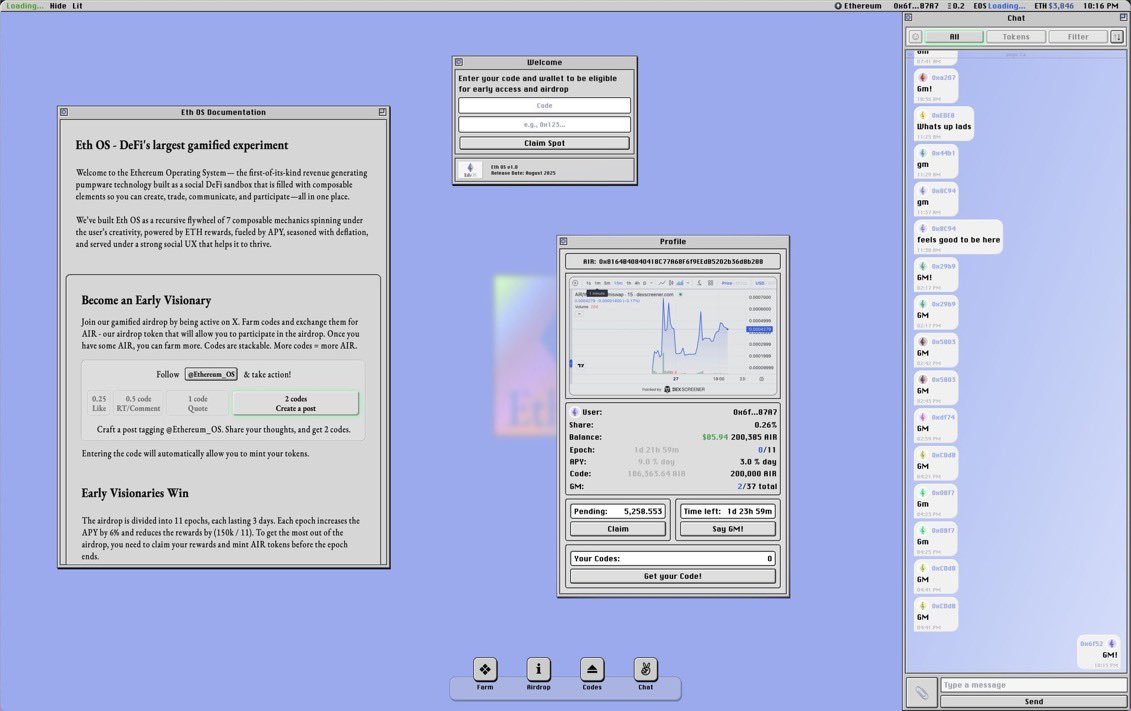This screenshot has width=1131, height=711.
Task: Collapse the Eth OS Documentation window
Action: coord(382,112)
